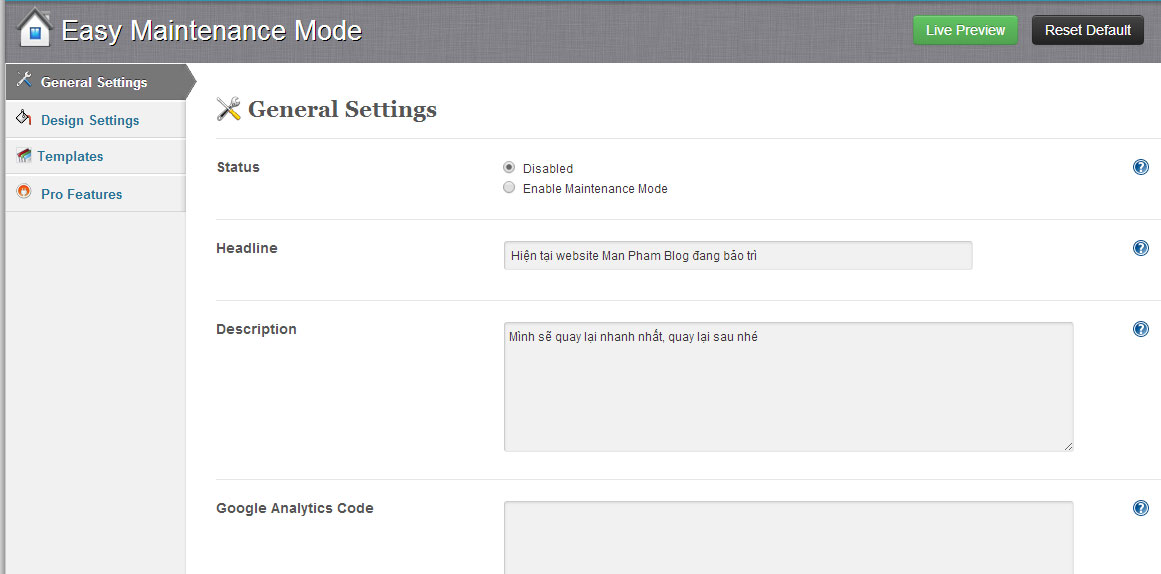Click the tools icon by General Settings heading
Screen dimensions: 1161x574
coord(229,109)
